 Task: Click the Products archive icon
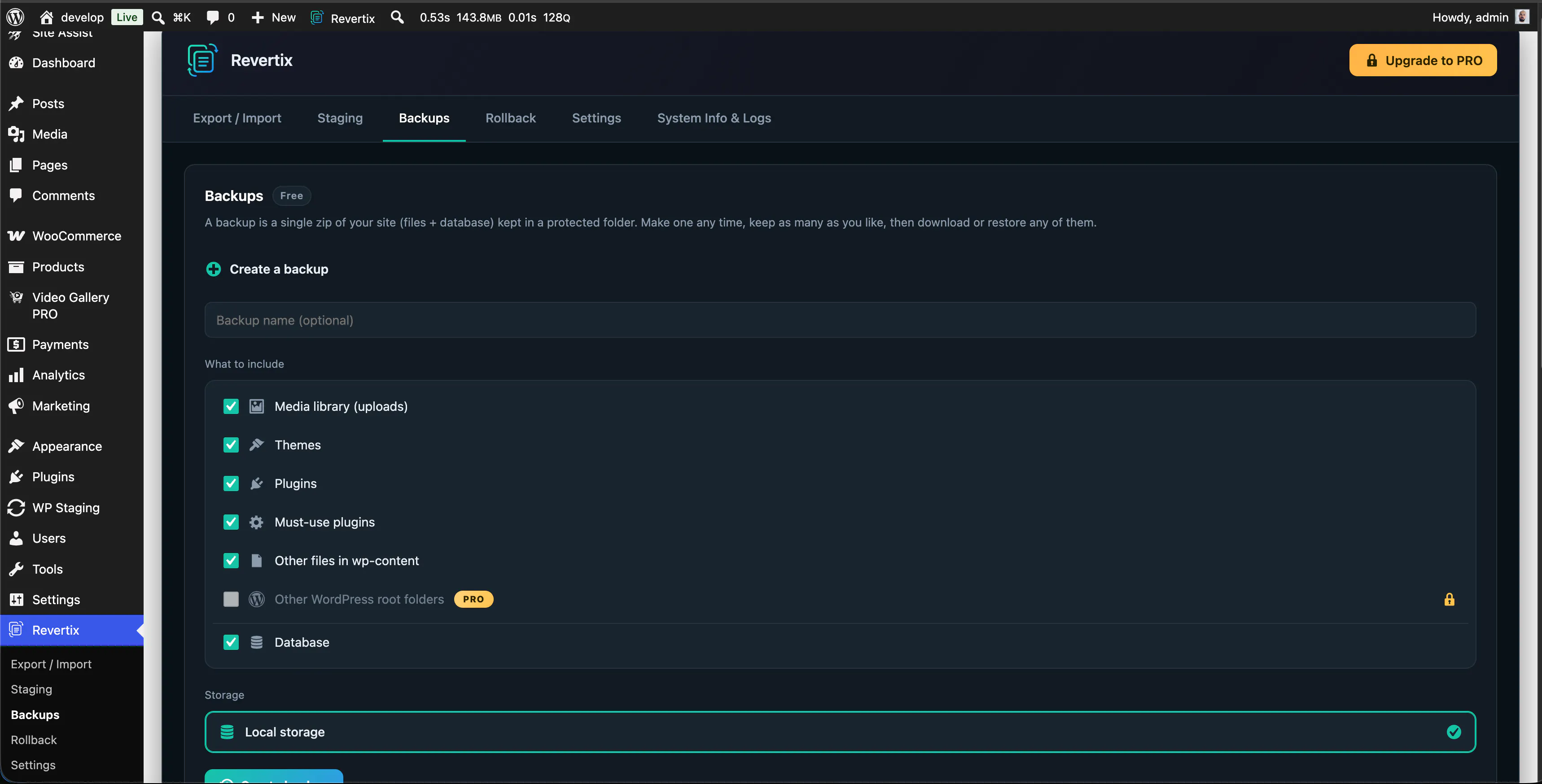pyautogui.click(x=16, y=267)
